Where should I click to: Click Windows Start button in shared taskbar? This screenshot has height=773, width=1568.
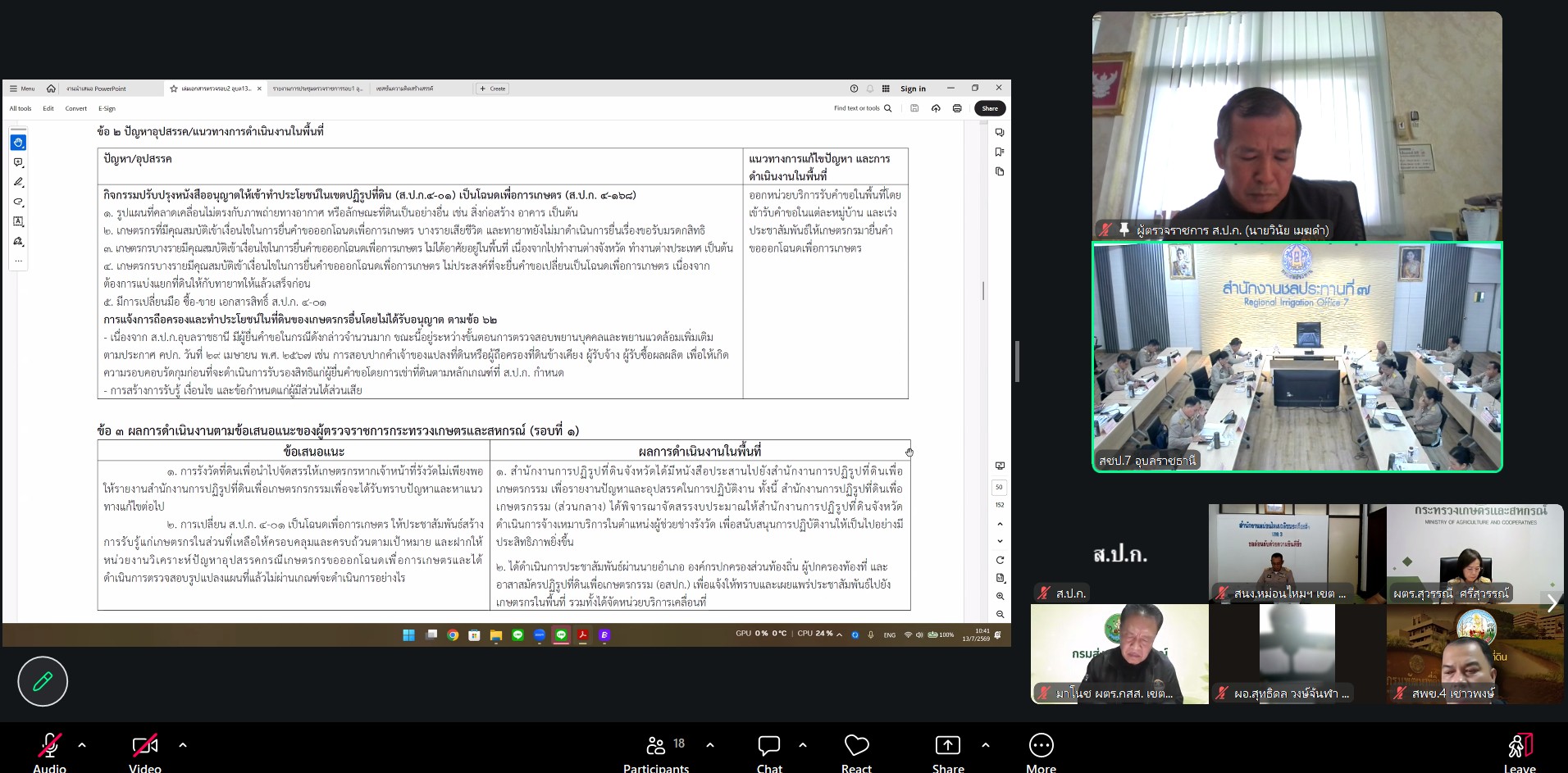408,634
